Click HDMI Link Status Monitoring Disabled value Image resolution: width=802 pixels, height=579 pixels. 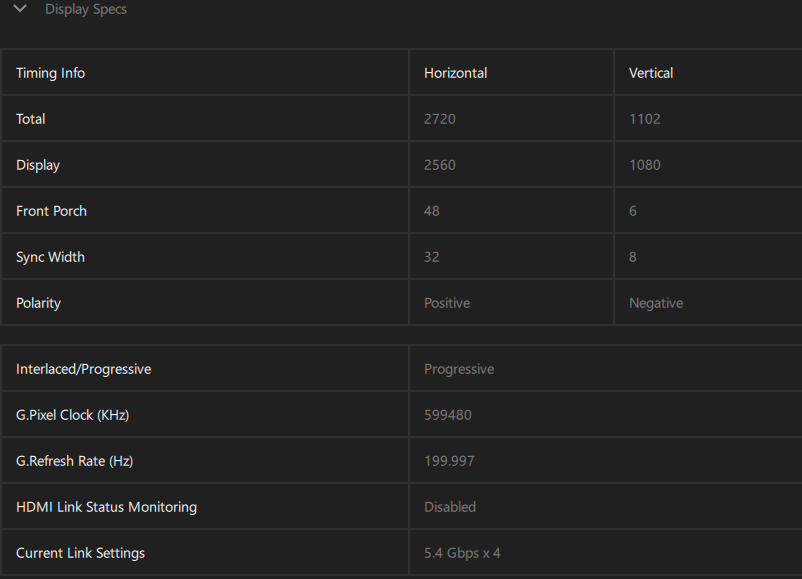coord(450,507)
